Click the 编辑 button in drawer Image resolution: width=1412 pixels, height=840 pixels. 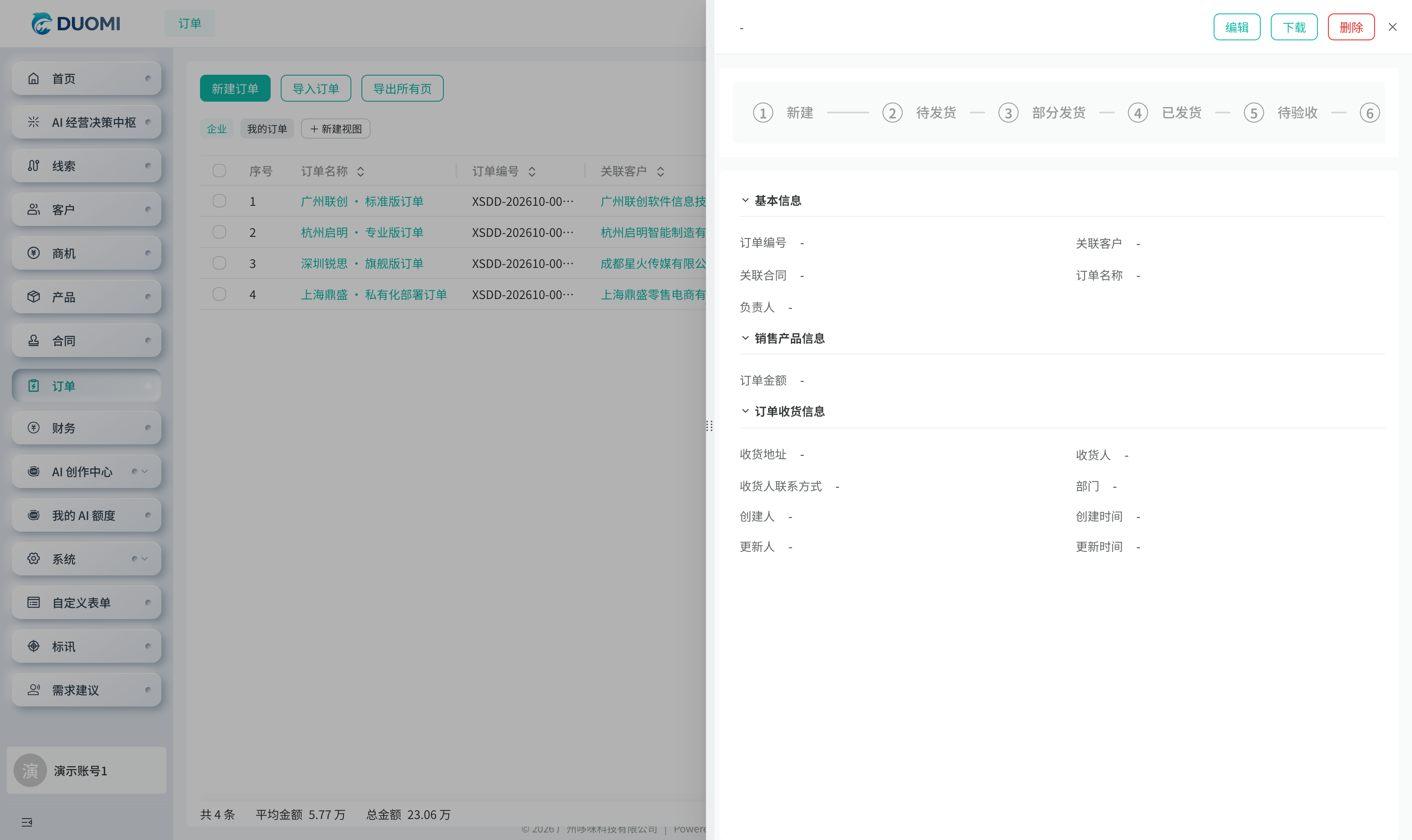point(1237,27)
